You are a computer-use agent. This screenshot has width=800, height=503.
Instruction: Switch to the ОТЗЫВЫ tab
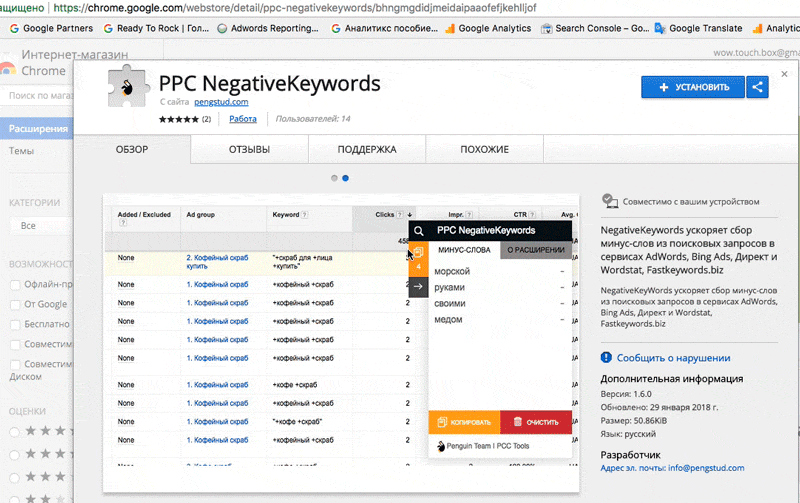pos(249,149)
